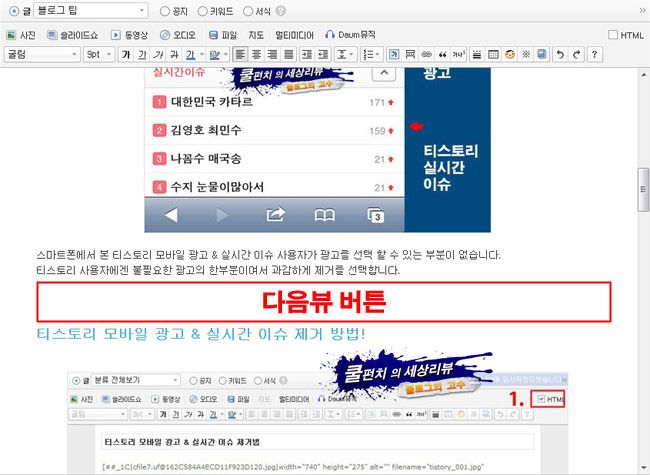650x475 pixels.
Task: Insert a table
Action: [493, 54]
